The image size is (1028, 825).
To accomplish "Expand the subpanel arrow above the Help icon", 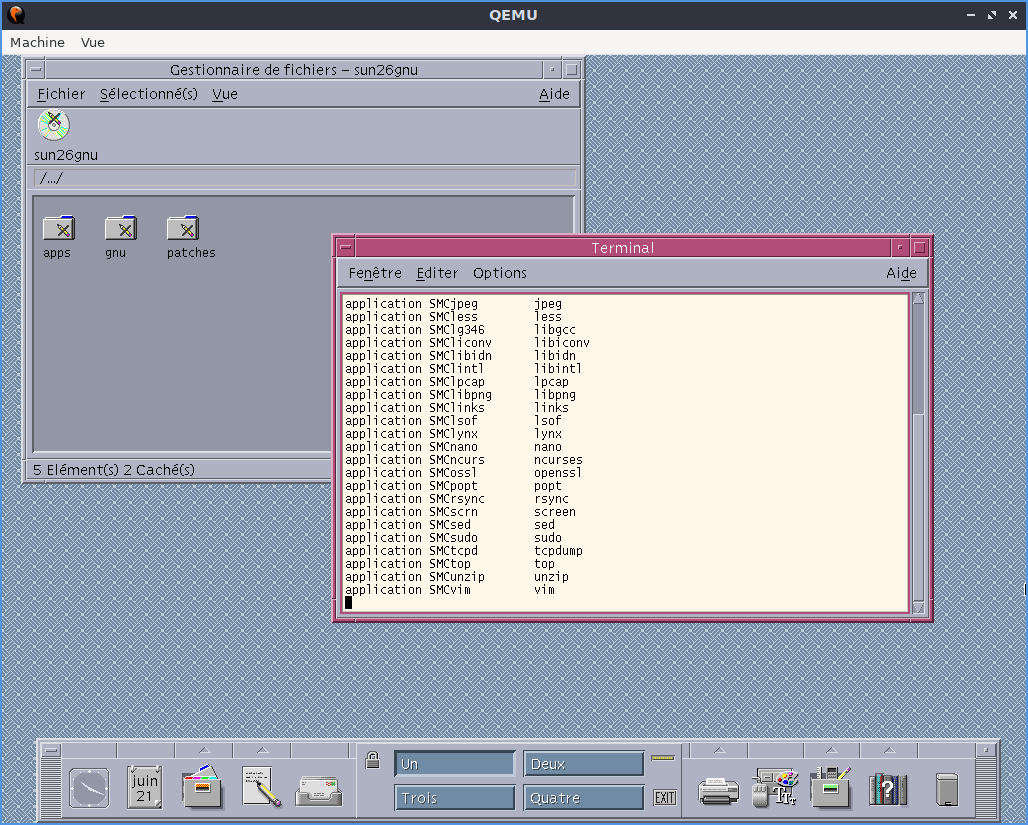I will [x=889, y=750].
